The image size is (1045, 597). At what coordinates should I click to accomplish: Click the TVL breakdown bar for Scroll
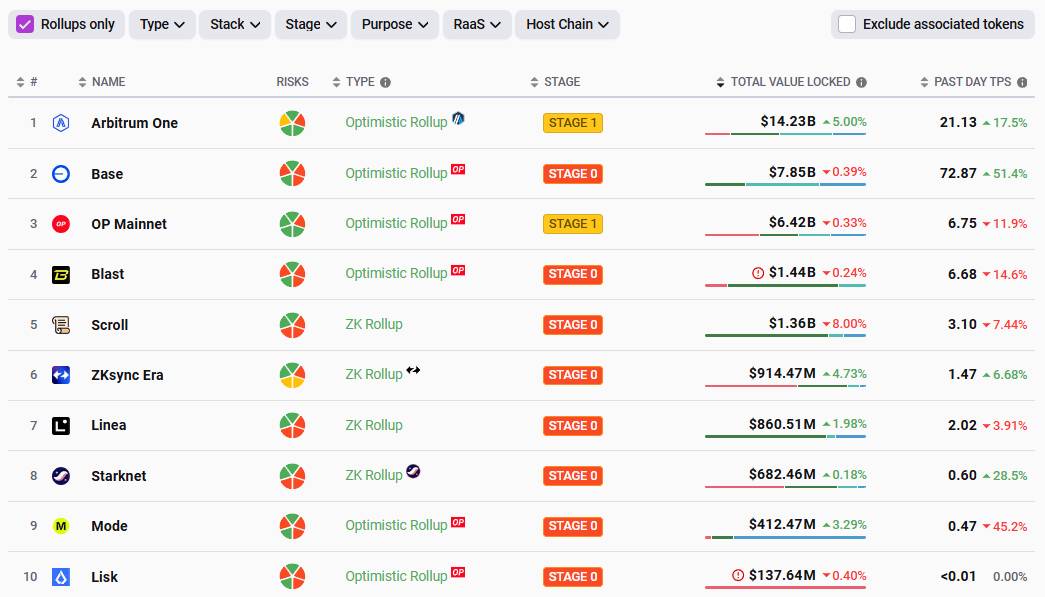pos(785,336)
